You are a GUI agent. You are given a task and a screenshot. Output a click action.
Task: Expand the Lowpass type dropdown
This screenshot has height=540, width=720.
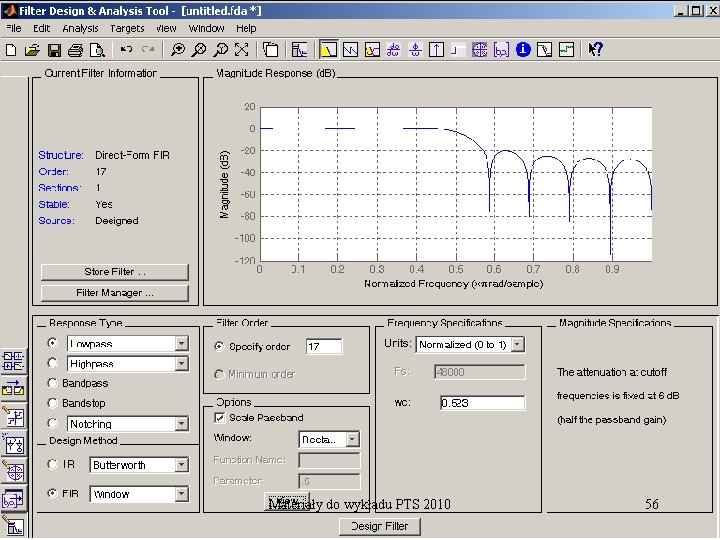coord(181,343)
